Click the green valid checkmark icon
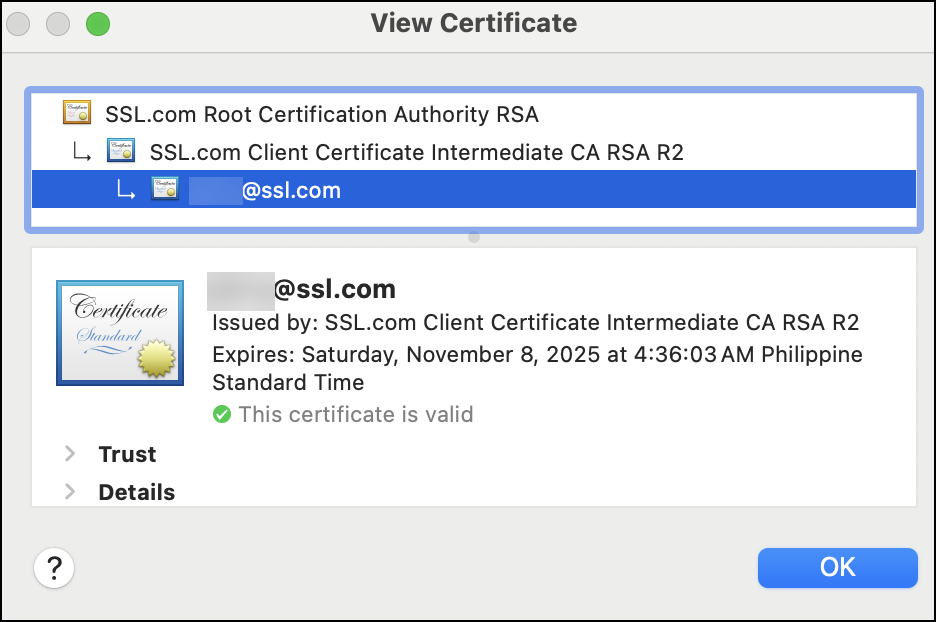936x622 pixels. pyautogui.click(x=221, y=414)
